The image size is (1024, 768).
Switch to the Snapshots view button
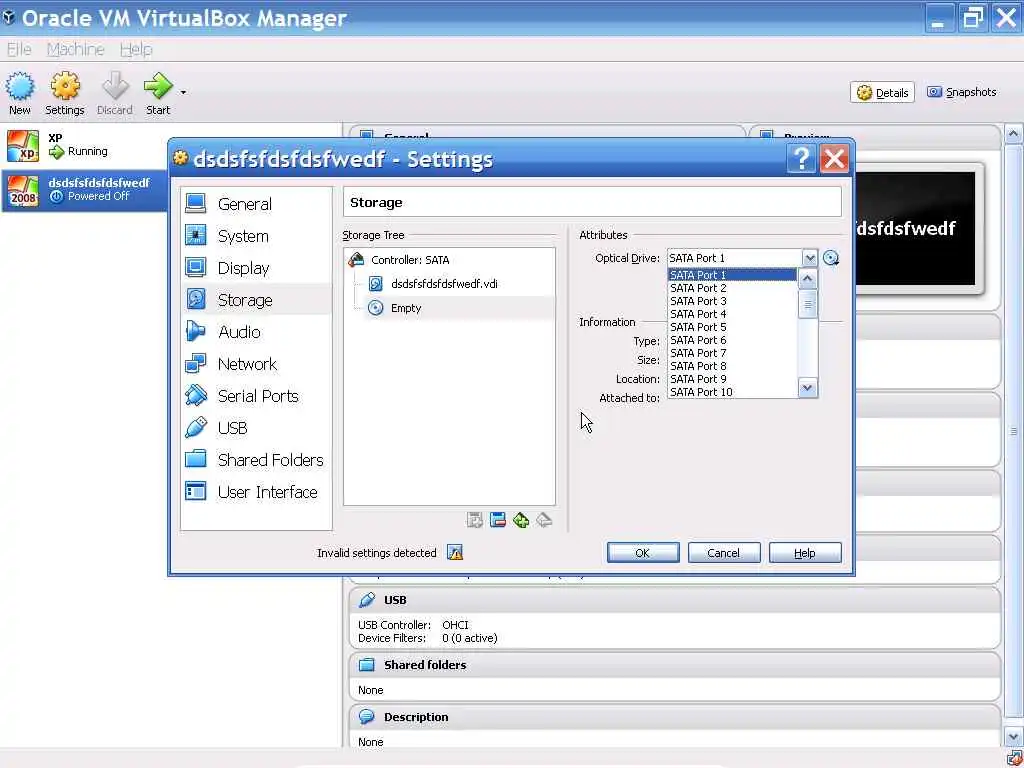pyautogui.click(x=962, y=92)
